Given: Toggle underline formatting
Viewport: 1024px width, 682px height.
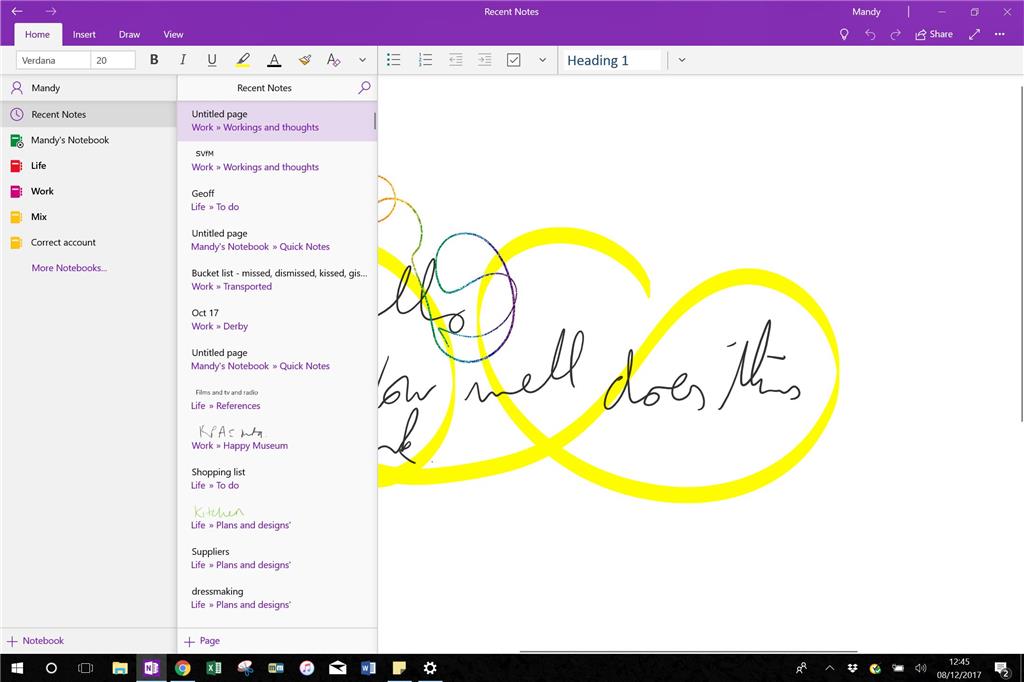Looking at the screenshot, I should click(x=212, y=59).
